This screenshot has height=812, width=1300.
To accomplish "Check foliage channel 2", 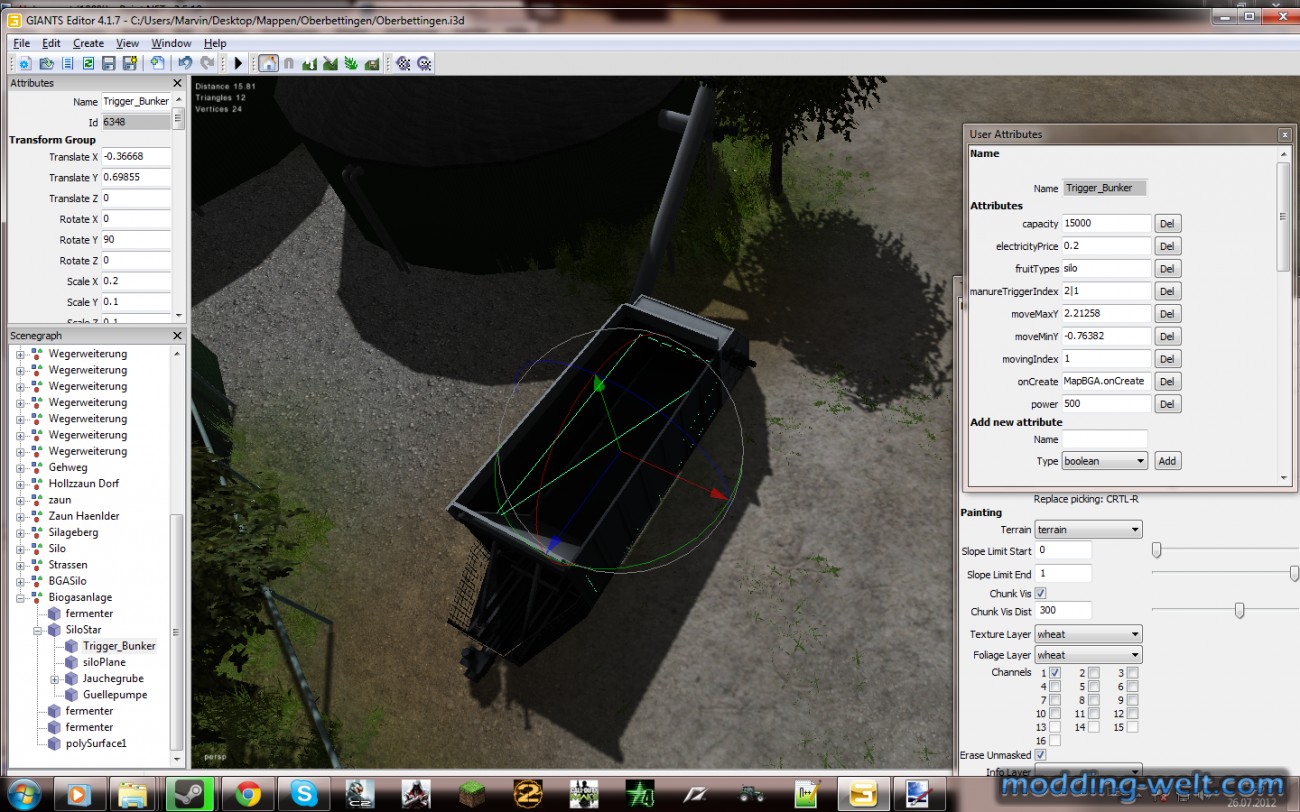I will pyautogui.click(x=1094, y=673).
